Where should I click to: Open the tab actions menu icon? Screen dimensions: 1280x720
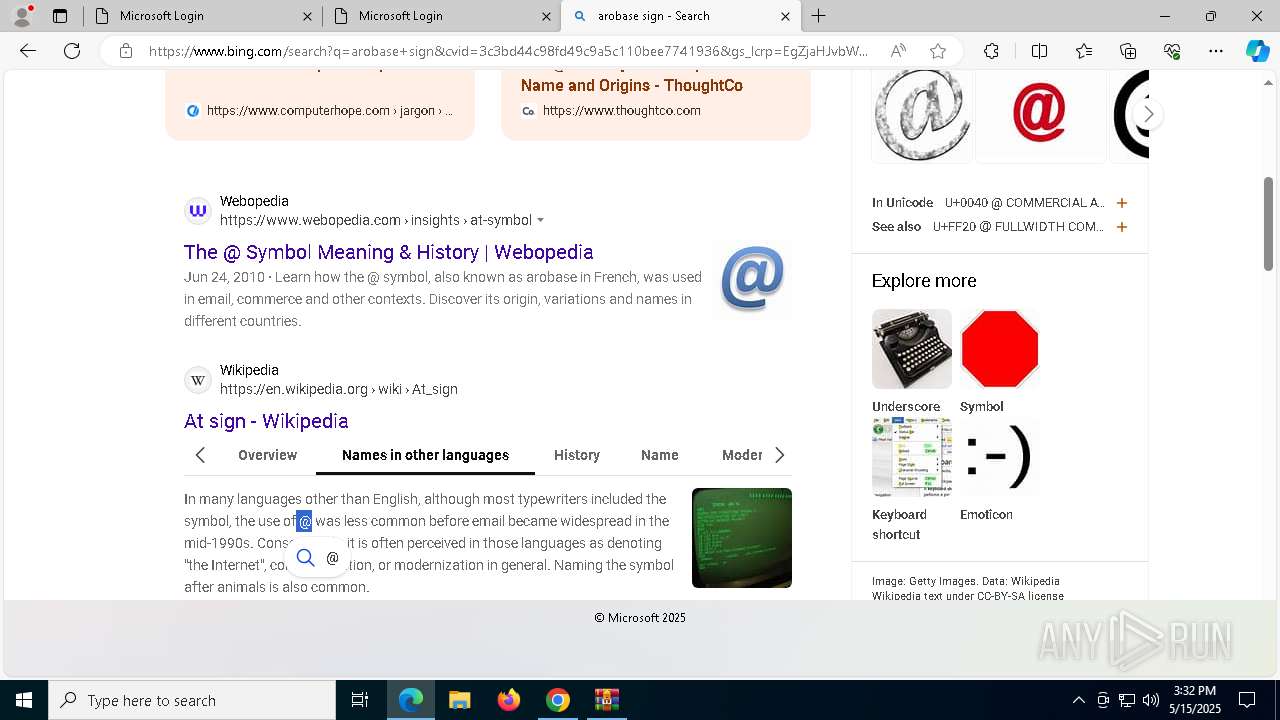(x=60, y=16)
